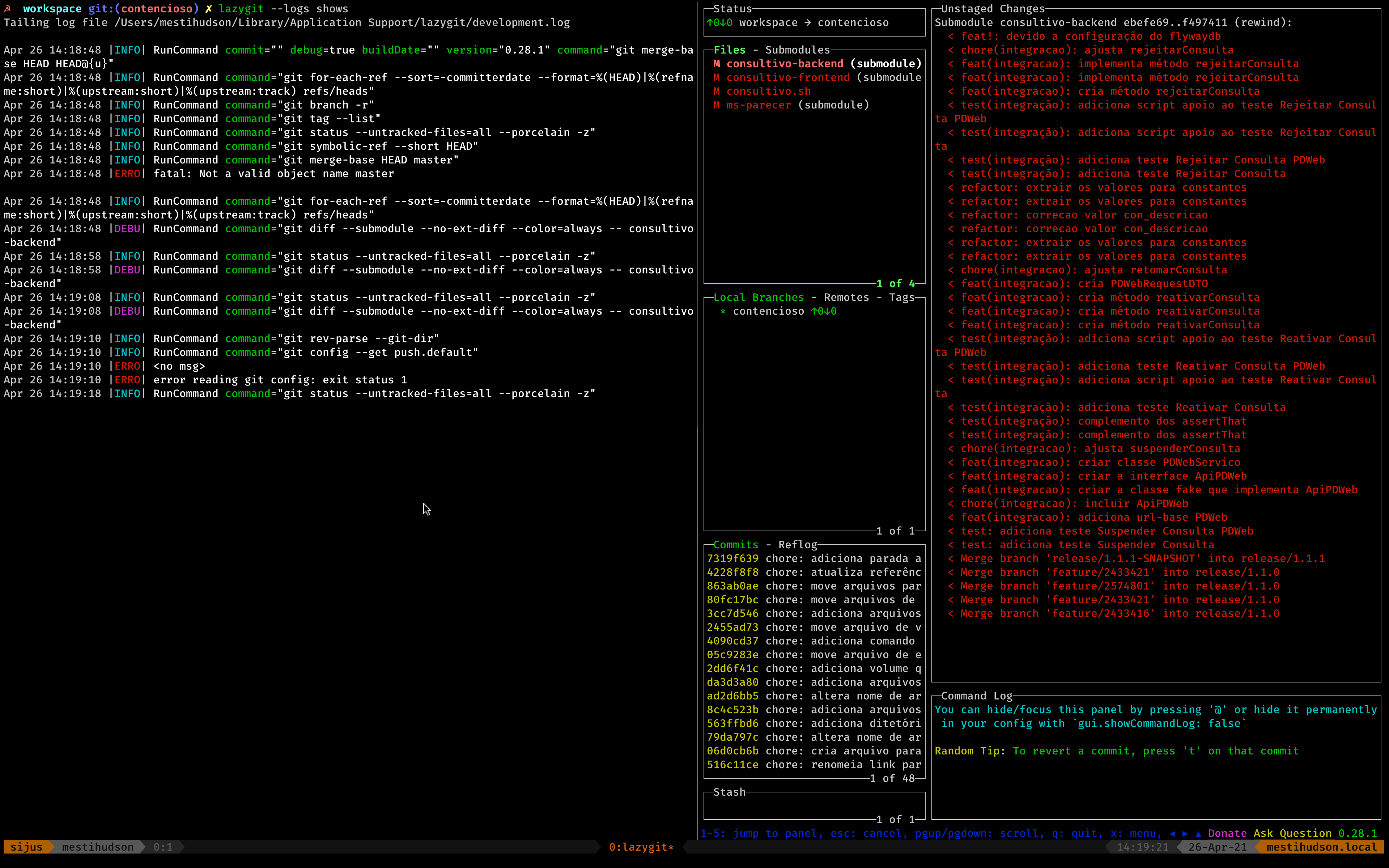Click the 'git branch -r' log entry
This screenshot has height=868, width=1389.
(x=189, y=105)
